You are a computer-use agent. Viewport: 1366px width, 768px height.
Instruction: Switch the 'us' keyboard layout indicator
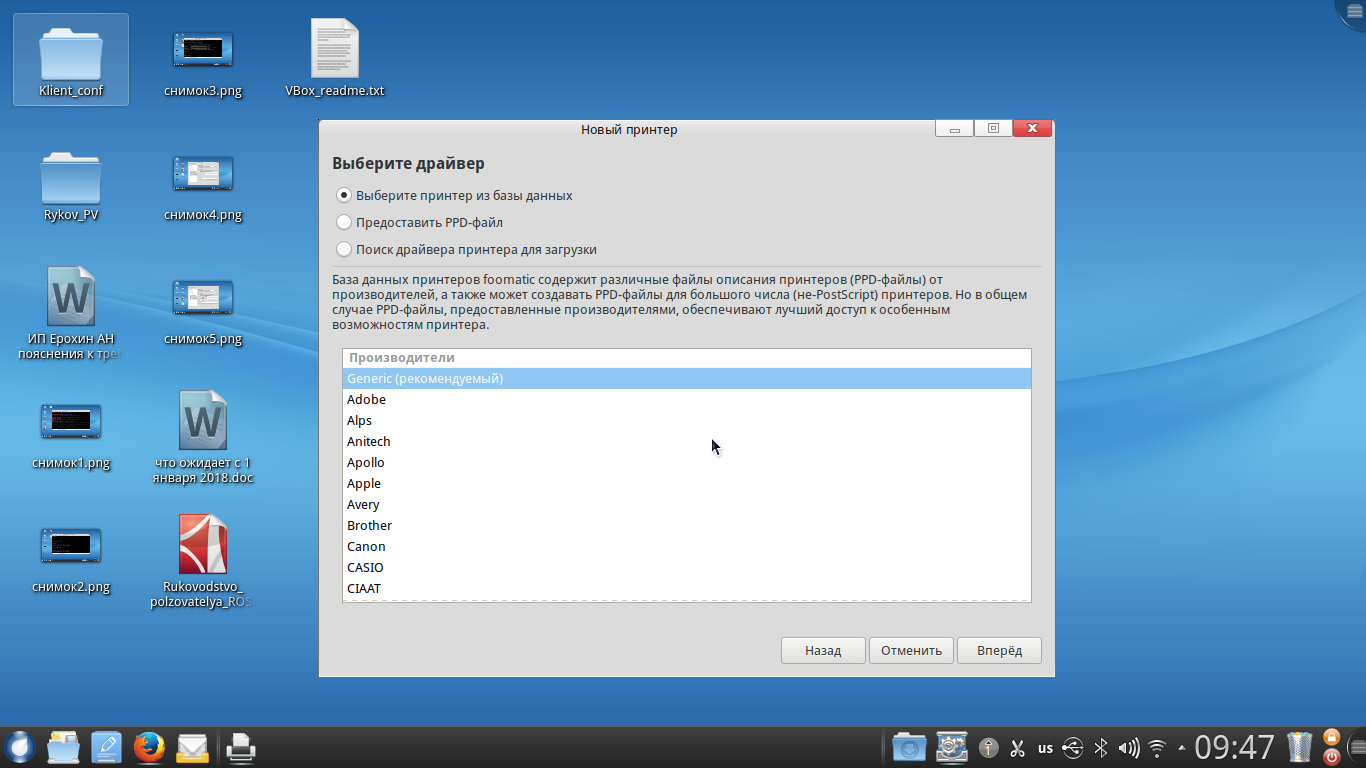1045,747
